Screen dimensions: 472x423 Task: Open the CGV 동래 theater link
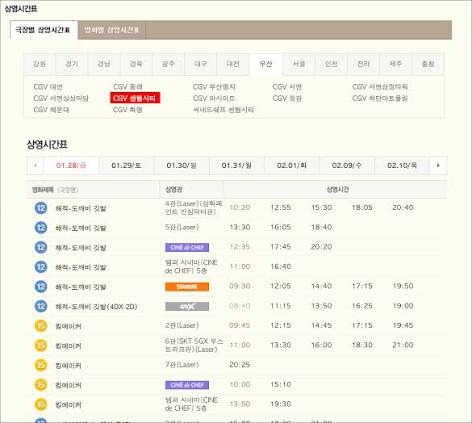coord(128,87)
